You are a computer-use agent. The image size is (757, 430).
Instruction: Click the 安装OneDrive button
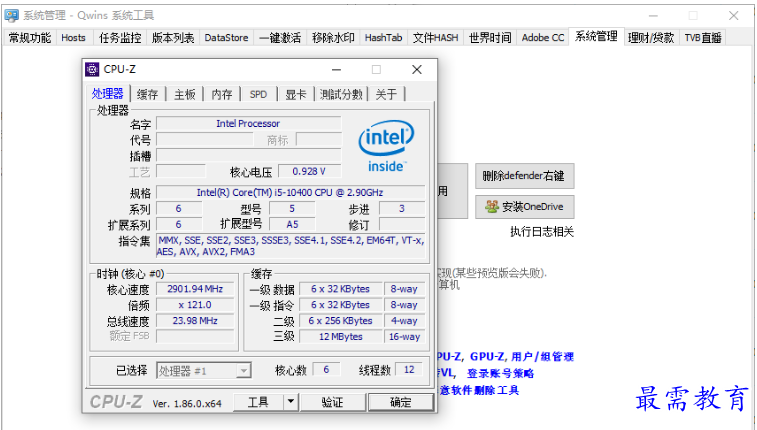[524, 207]
